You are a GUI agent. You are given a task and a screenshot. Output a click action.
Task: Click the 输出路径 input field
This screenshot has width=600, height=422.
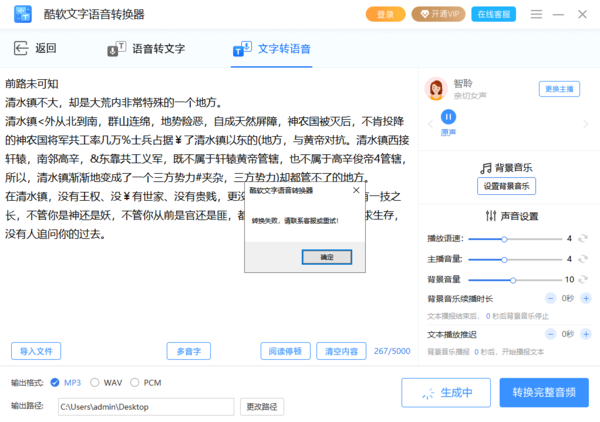point(145,406)
